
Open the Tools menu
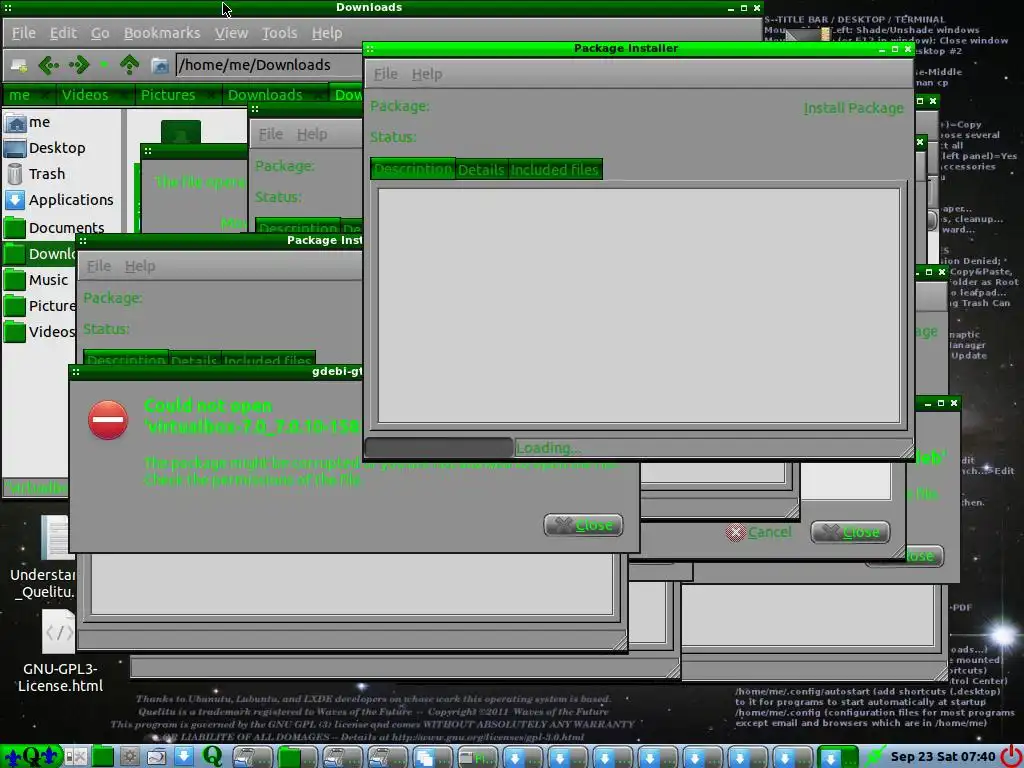[x=280, y=33]
